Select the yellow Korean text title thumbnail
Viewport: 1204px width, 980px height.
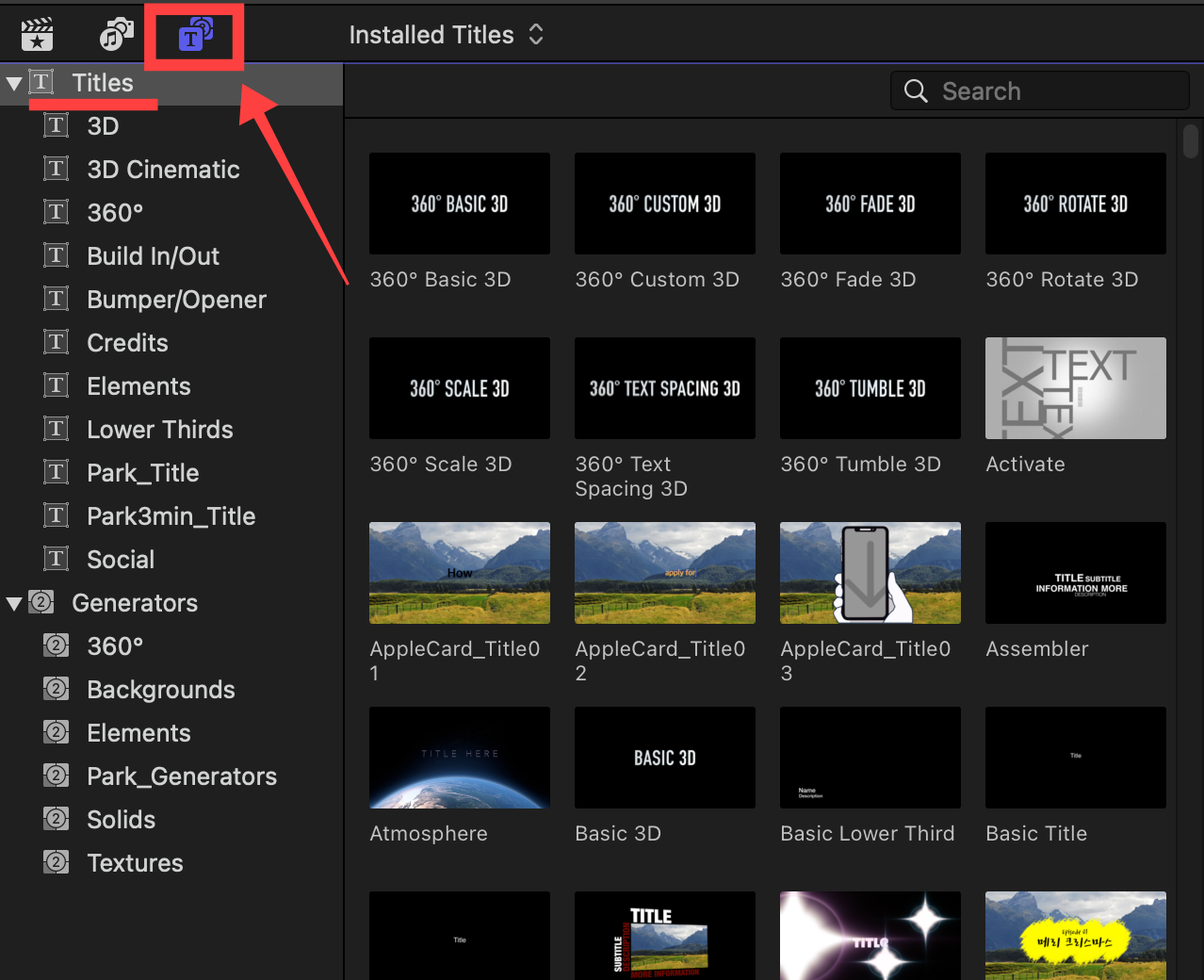[x=1076, y=936]
